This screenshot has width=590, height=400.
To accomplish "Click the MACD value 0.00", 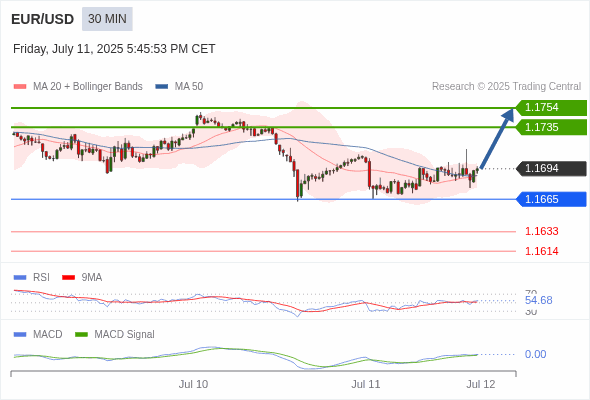I will (x=535, y=354).
